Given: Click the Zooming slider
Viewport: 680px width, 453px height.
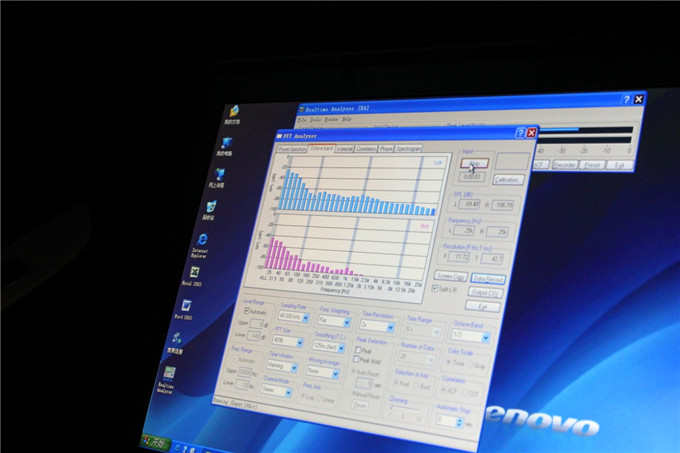Looking at the screenshot, I should point(405,411).
